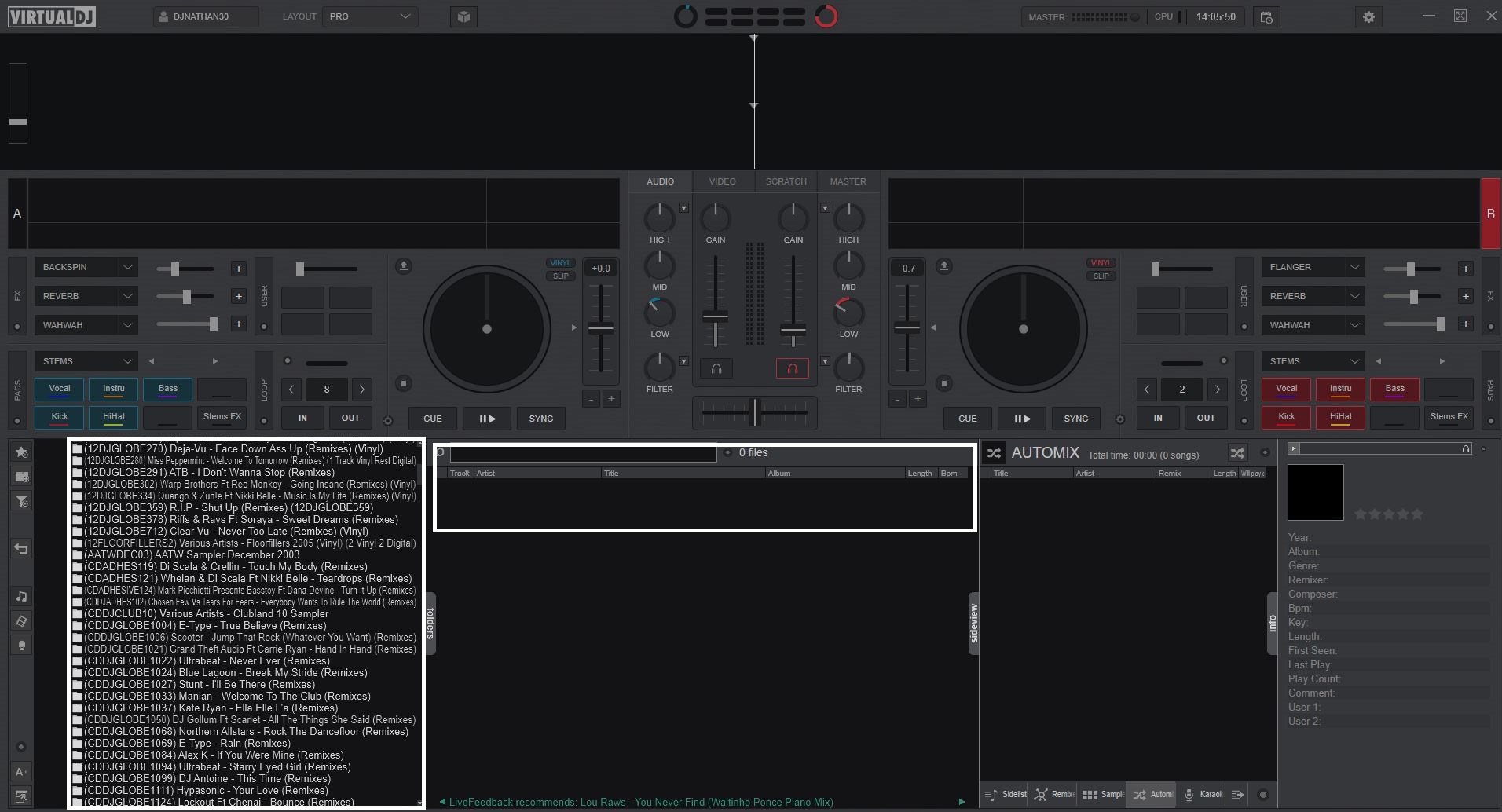Set loop OUT point on deck B

coord(1206,418)
